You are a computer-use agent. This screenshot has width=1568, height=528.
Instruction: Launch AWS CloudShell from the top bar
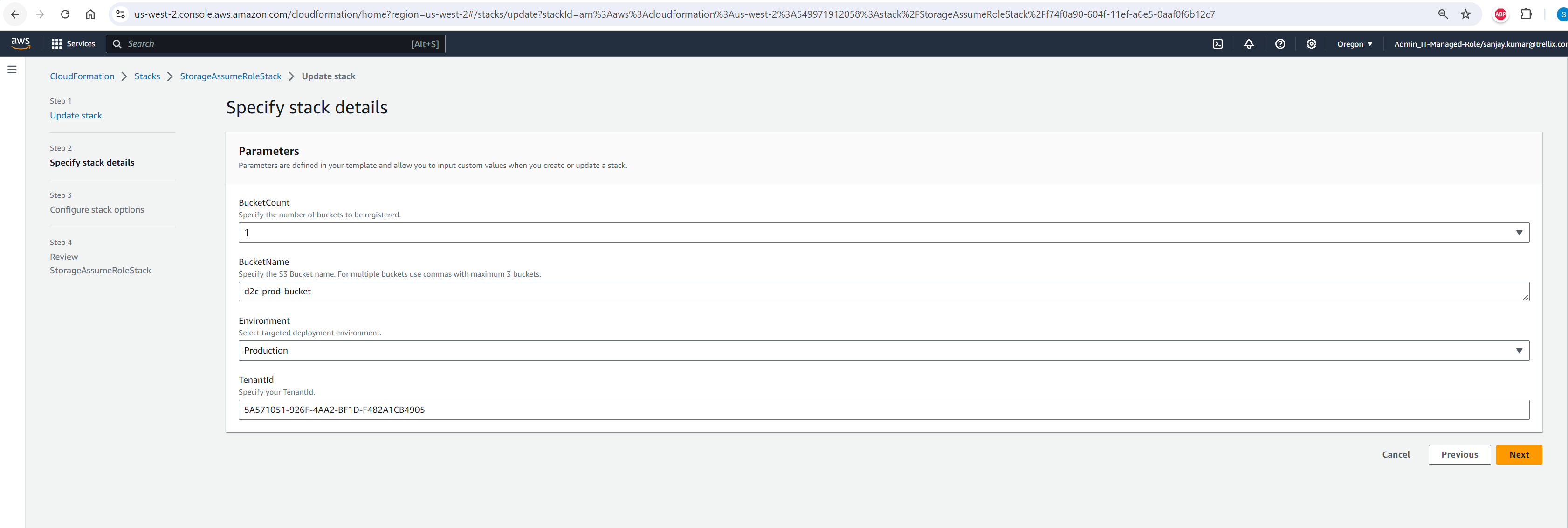click(1217, 43)
